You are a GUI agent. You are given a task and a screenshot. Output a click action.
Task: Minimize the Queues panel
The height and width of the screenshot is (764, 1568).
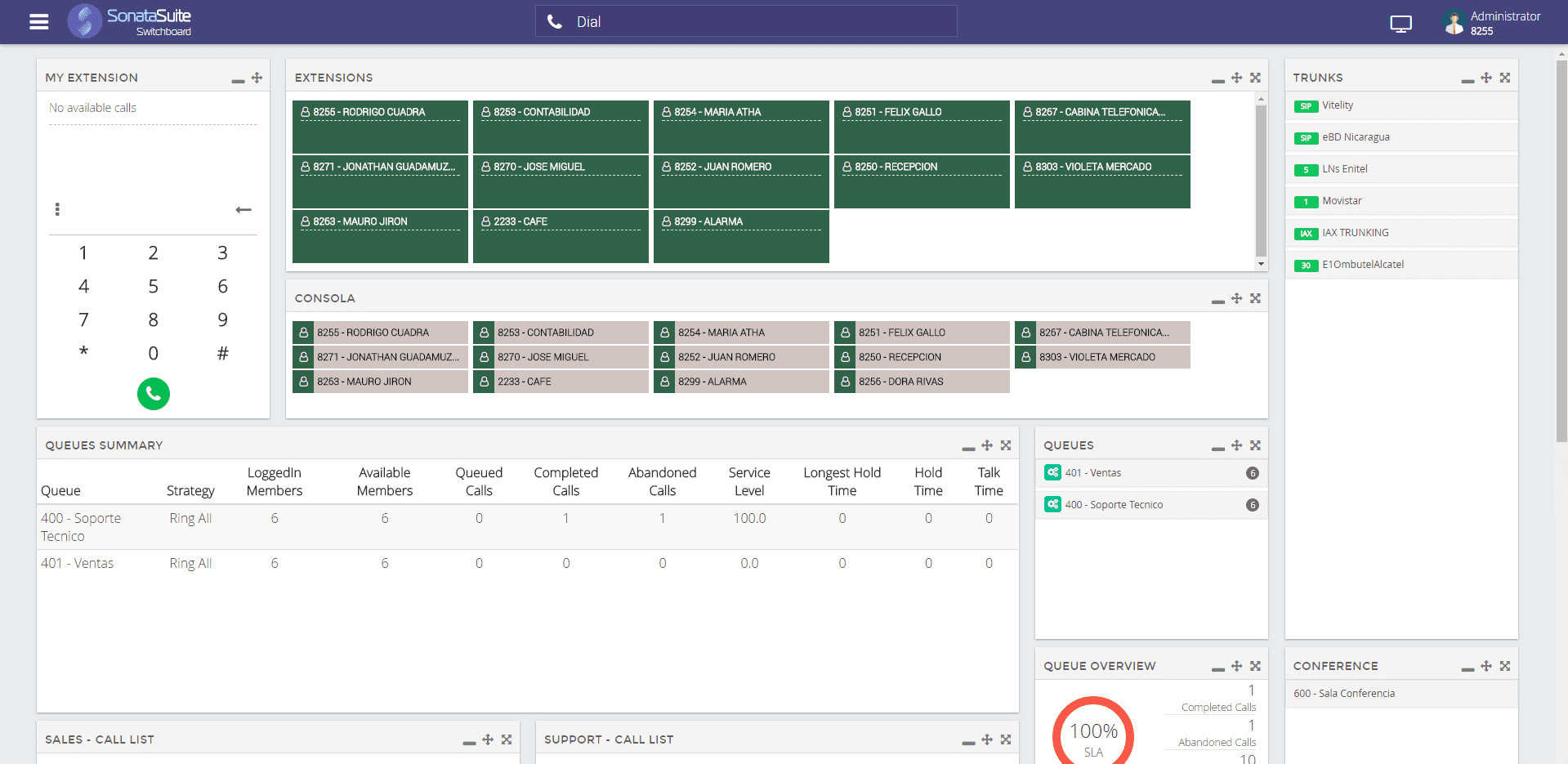(1217, 448)
